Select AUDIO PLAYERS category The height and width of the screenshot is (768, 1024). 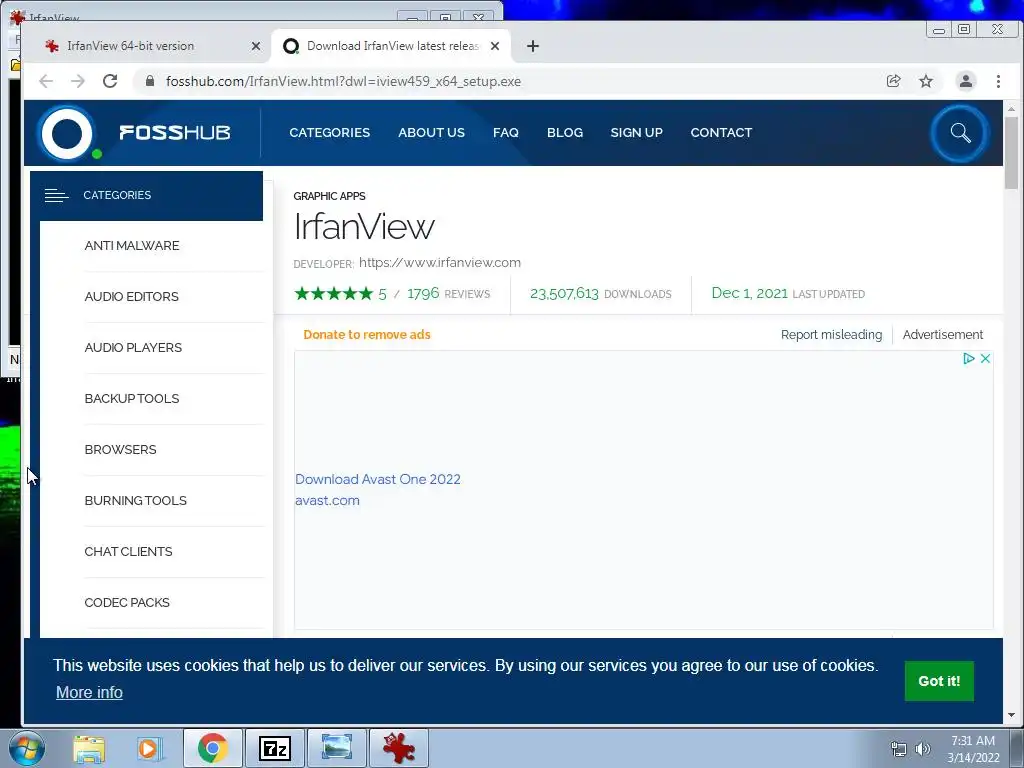pyautogui.click(x=133, y=347)
